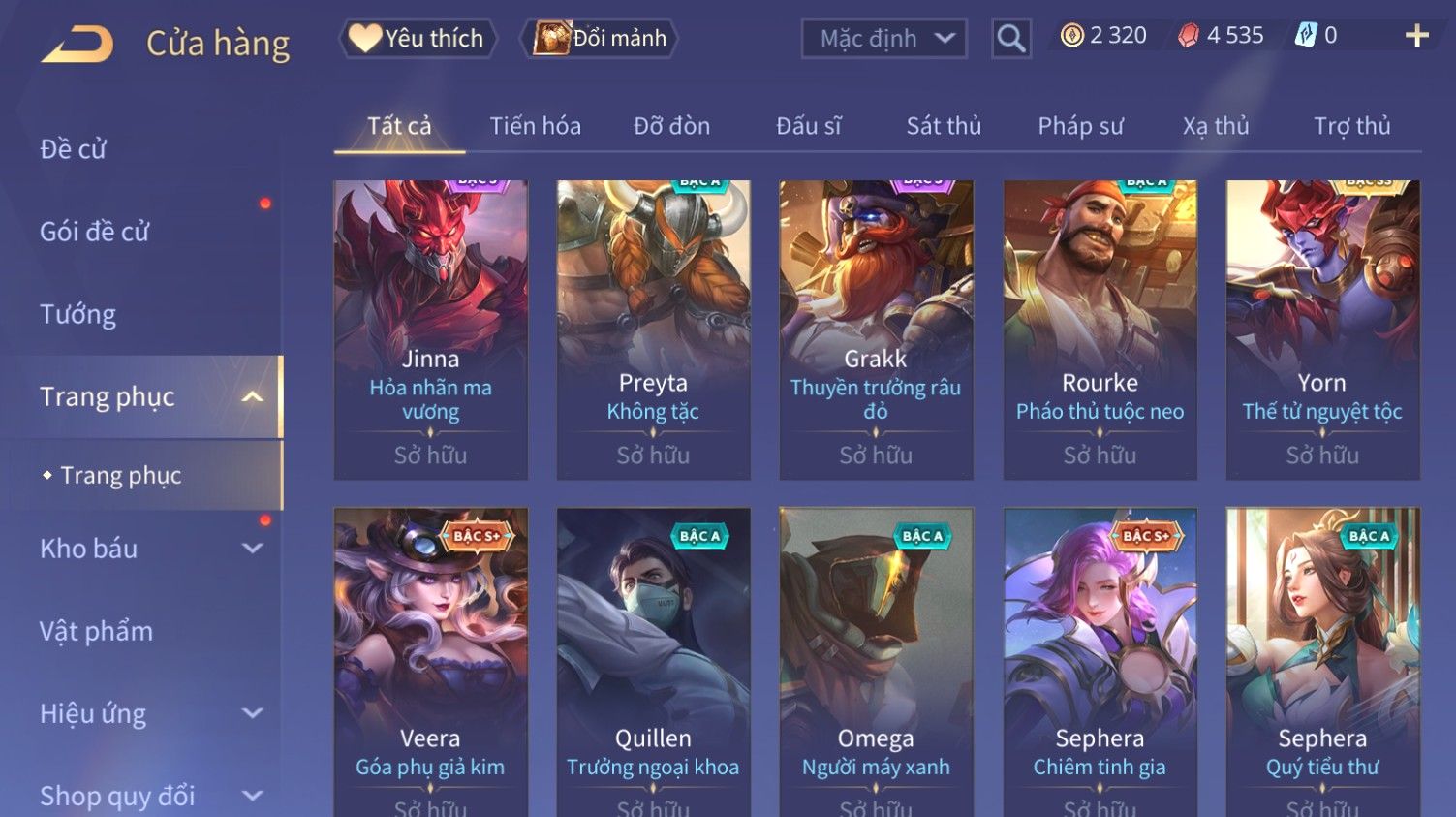Select the Pháp sư filter tab
This screenshot has width=1456, height=817.
1080,126
